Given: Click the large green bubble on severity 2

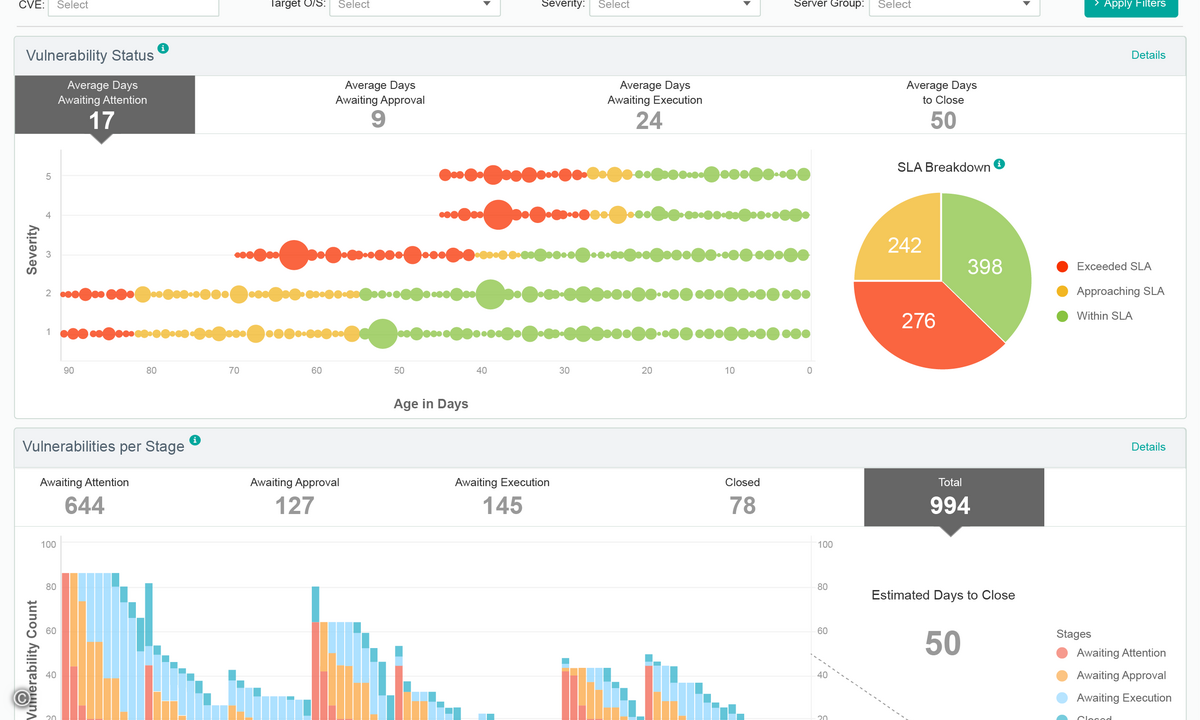Looking at the screenshot, I should click(490, 294).
